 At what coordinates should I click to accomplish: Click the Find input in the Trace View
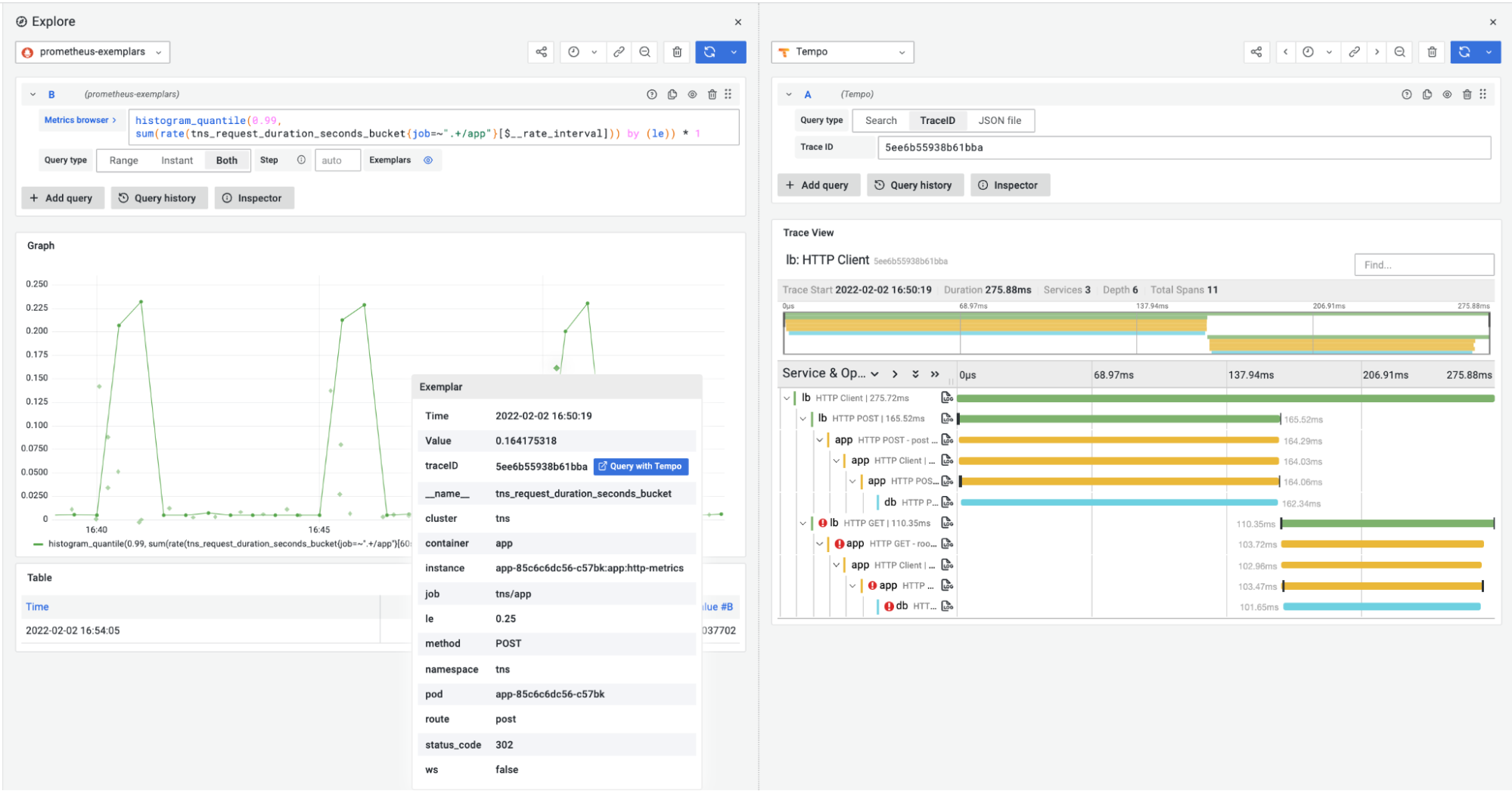click(x=1424, y=264)
